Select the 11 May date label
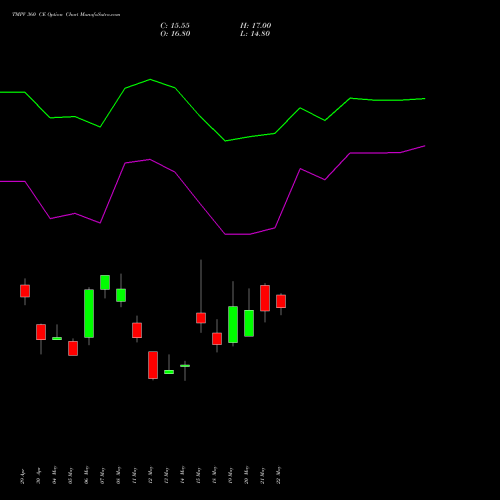The height and width of the screenshot is (500, 500). (134, 475)
